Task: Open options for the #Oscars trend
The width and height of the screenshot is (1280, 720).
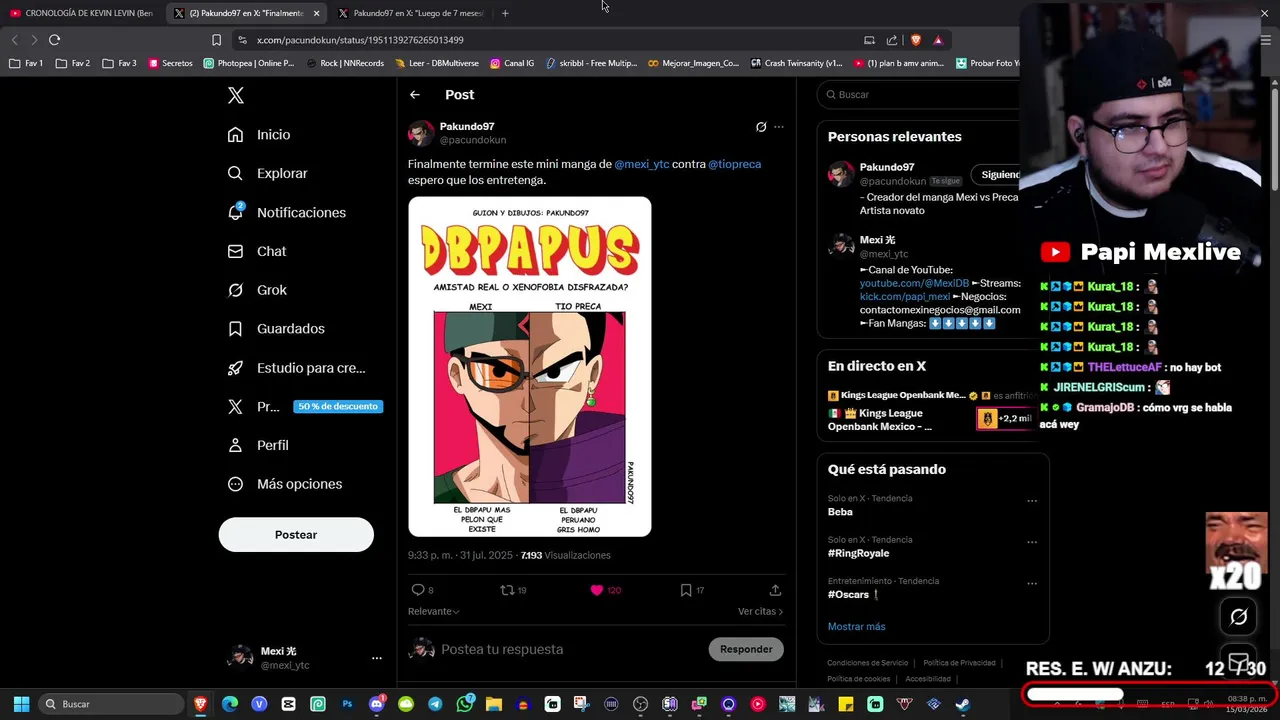Action: (x=1032, y=583)
